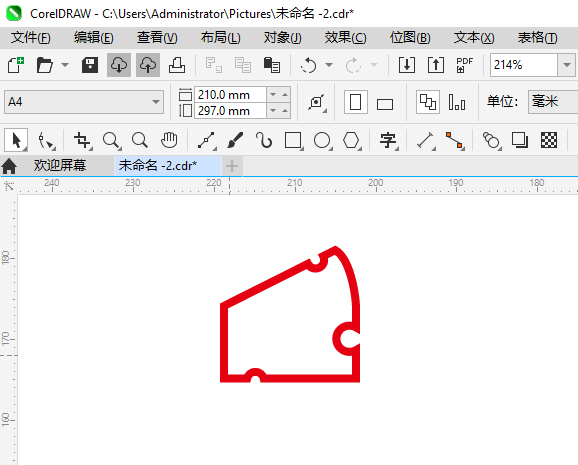This screenshot has height=465, width=578.
Task: Open the 查看(V) menu
Action: click(x=157, y=38)
